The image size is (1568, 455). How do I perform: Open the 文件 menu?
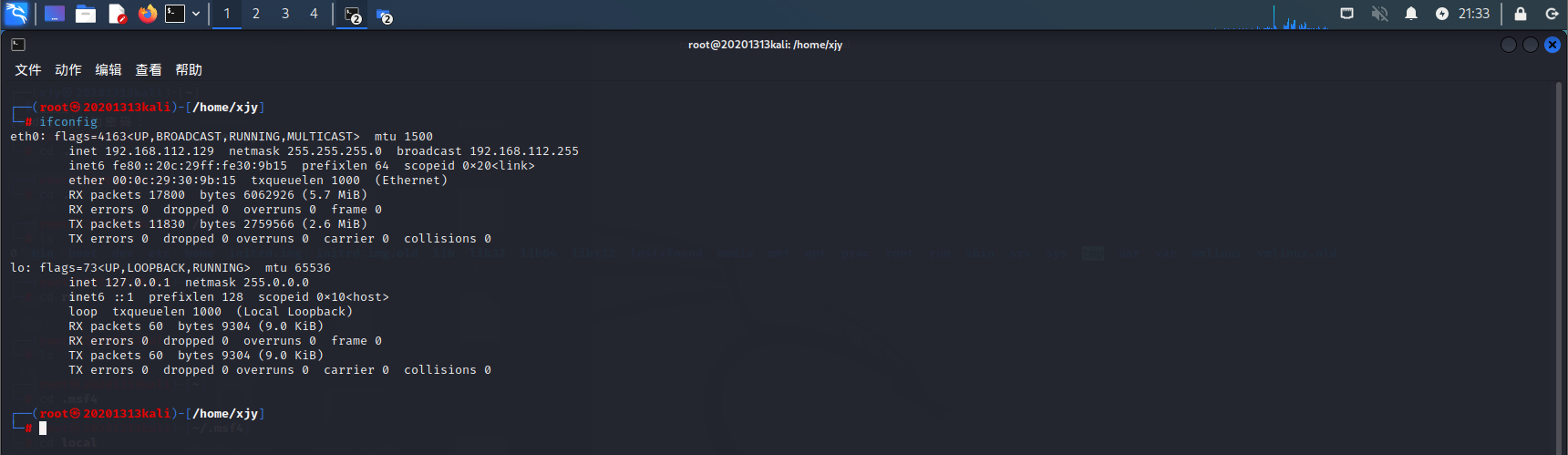[x=28, y=70]
